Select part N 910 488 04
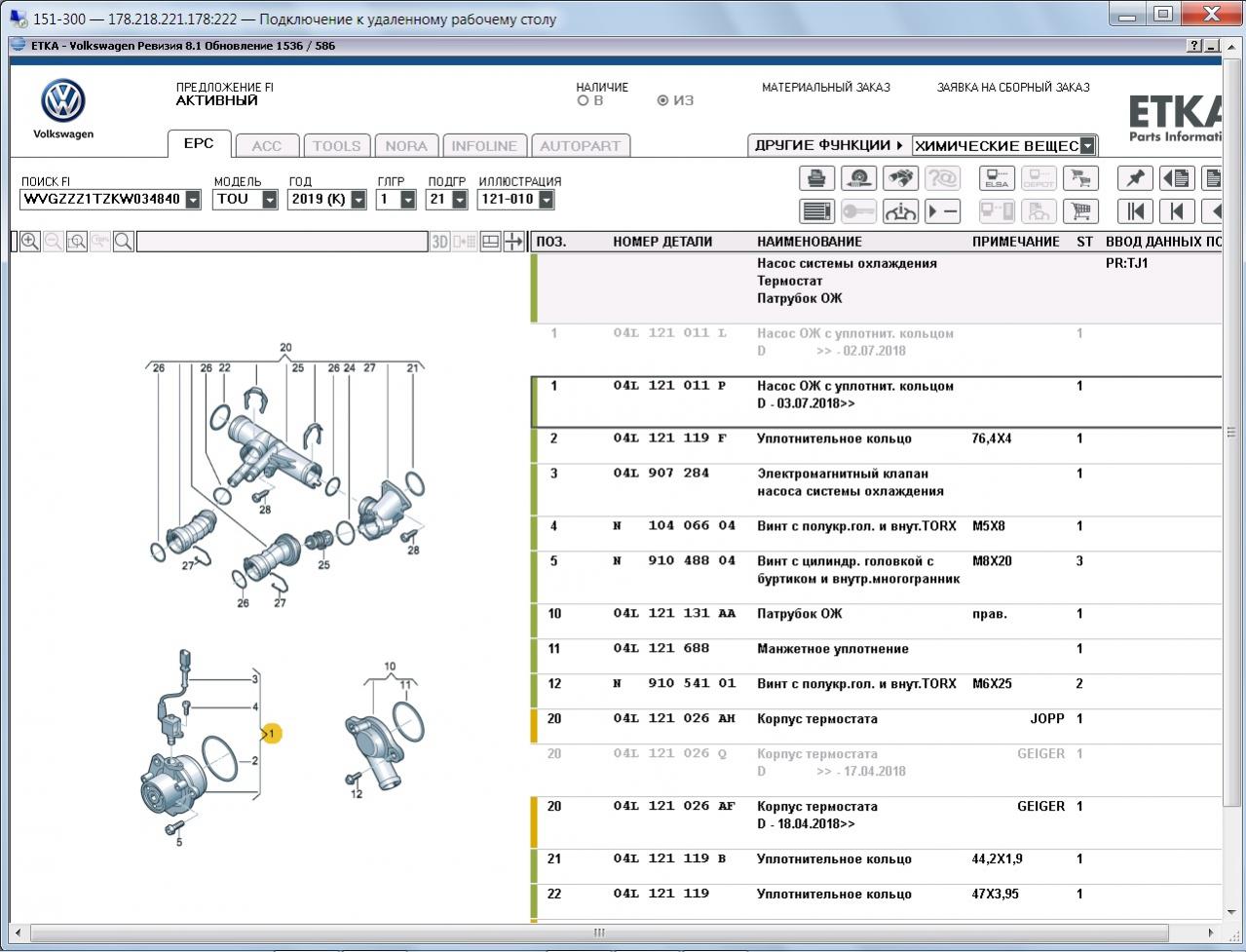1246x952 pixels. click(674, 561)
